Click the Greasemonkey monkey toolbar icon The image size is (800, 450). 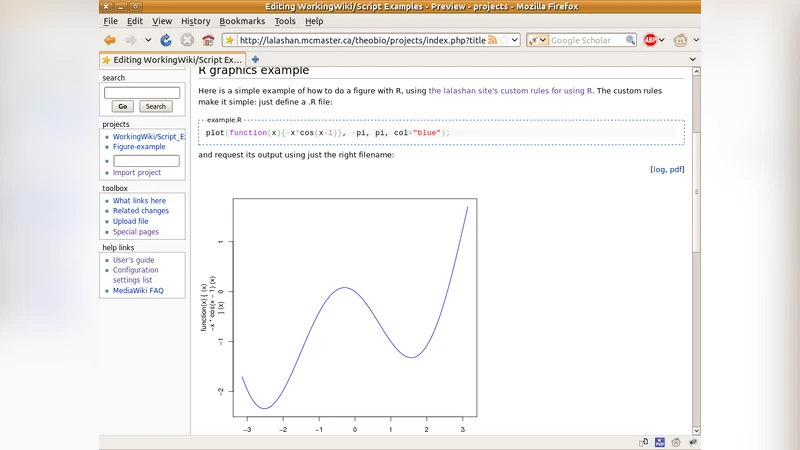(x=680, y=40)
